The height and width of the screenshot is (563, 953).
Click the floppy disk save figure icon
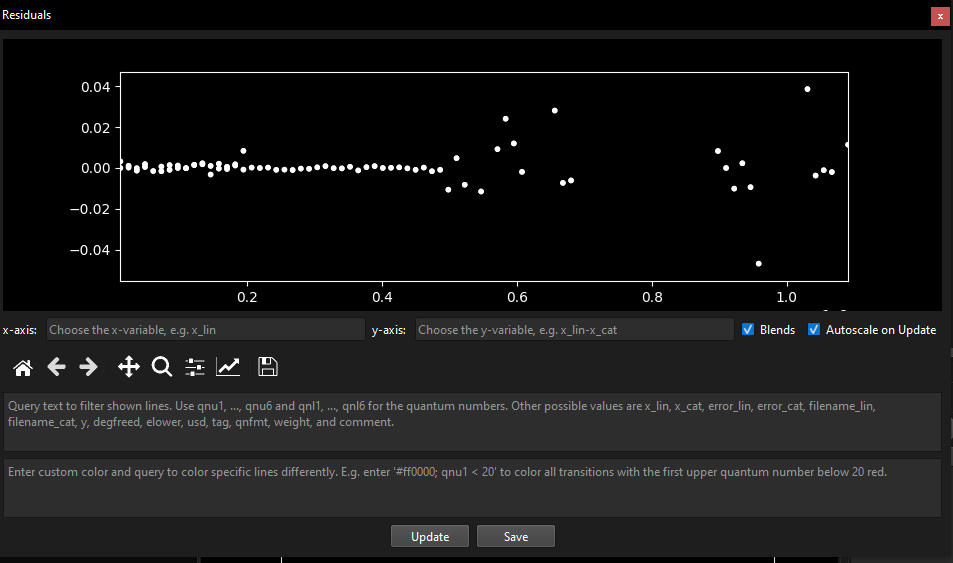[267, 367]
